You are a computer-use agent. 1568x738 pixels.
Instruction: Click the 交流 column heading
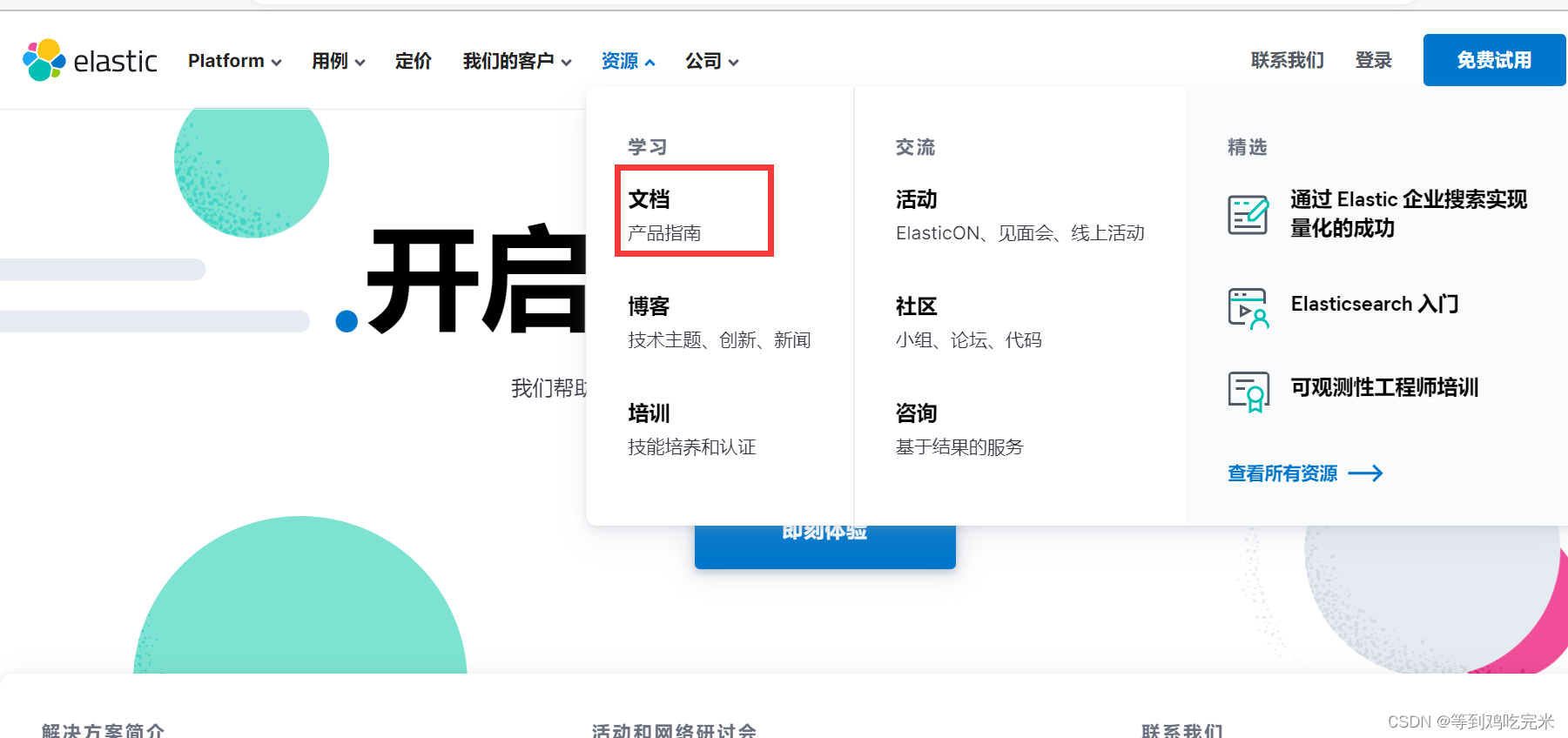(915, 147)
